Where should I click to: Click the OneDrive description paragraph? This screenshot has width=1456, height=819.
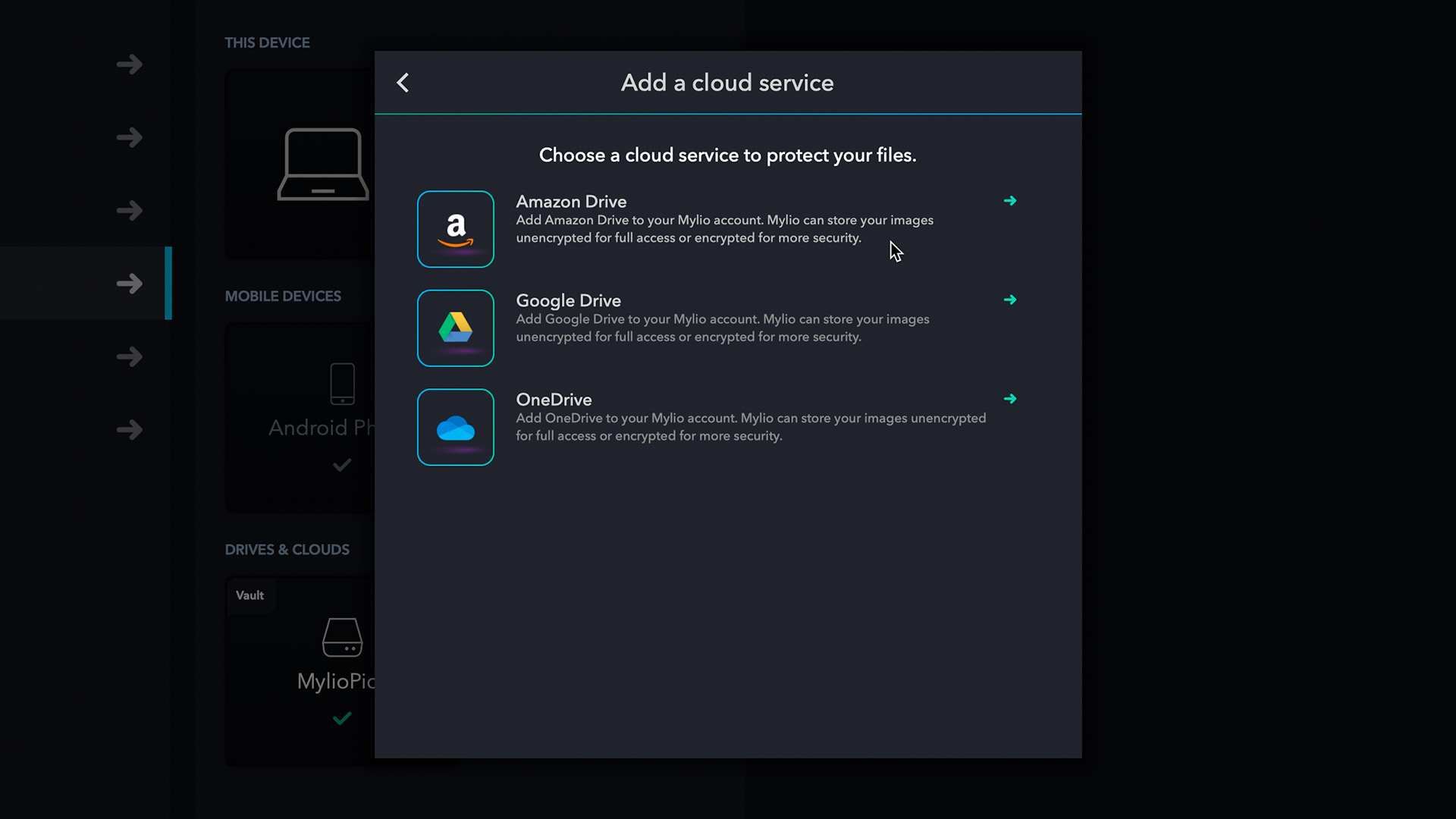pyautogui.click(x=751, y=427)
